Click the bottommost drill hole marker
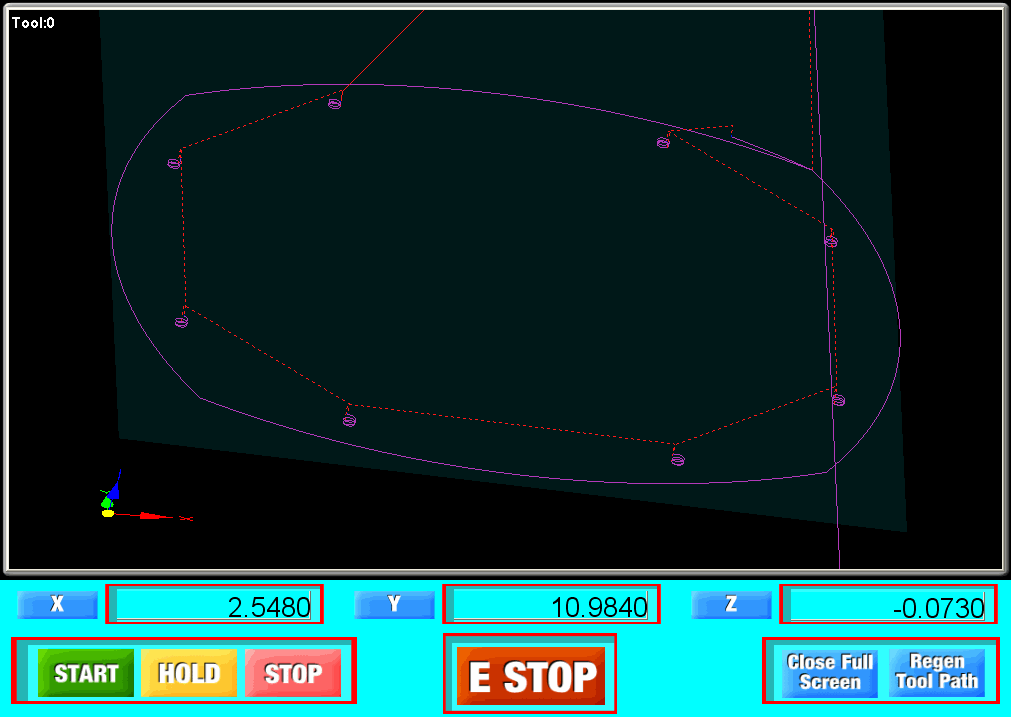Viewport: 1011px width, 717px height. point(678,460)
